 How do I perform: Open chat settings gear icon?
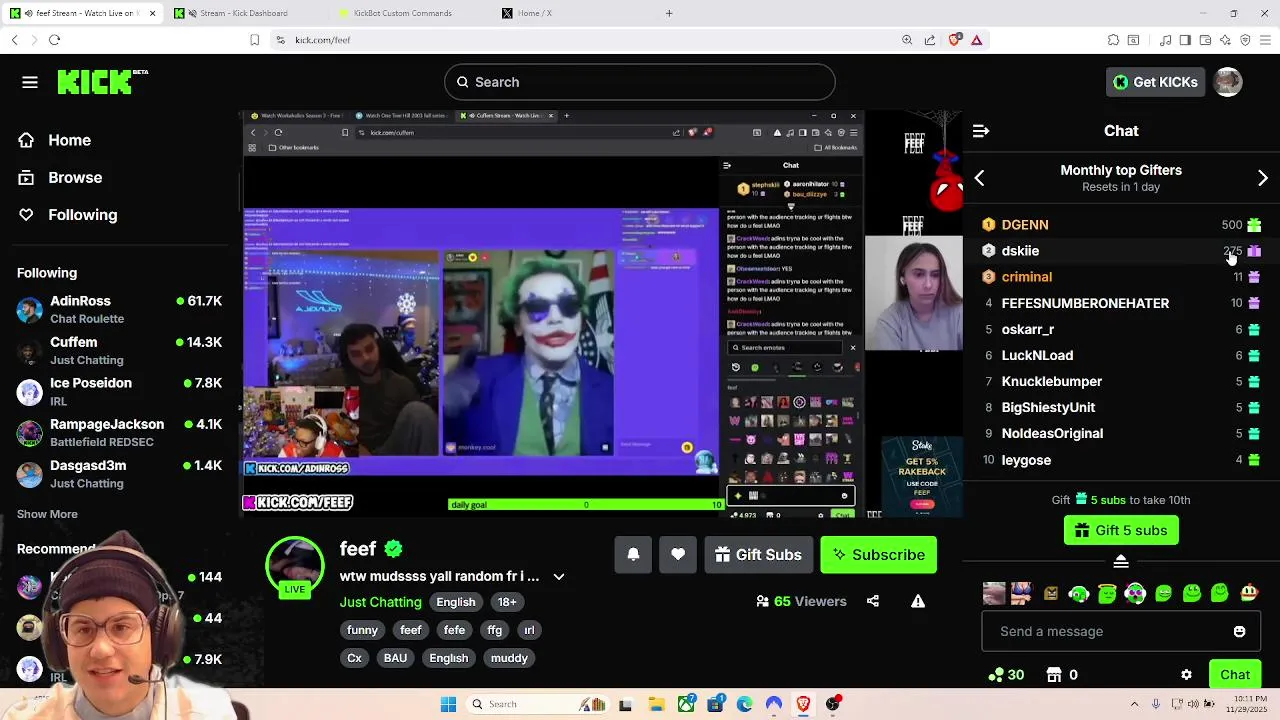pyautogui.click(x=1186, y=675)
